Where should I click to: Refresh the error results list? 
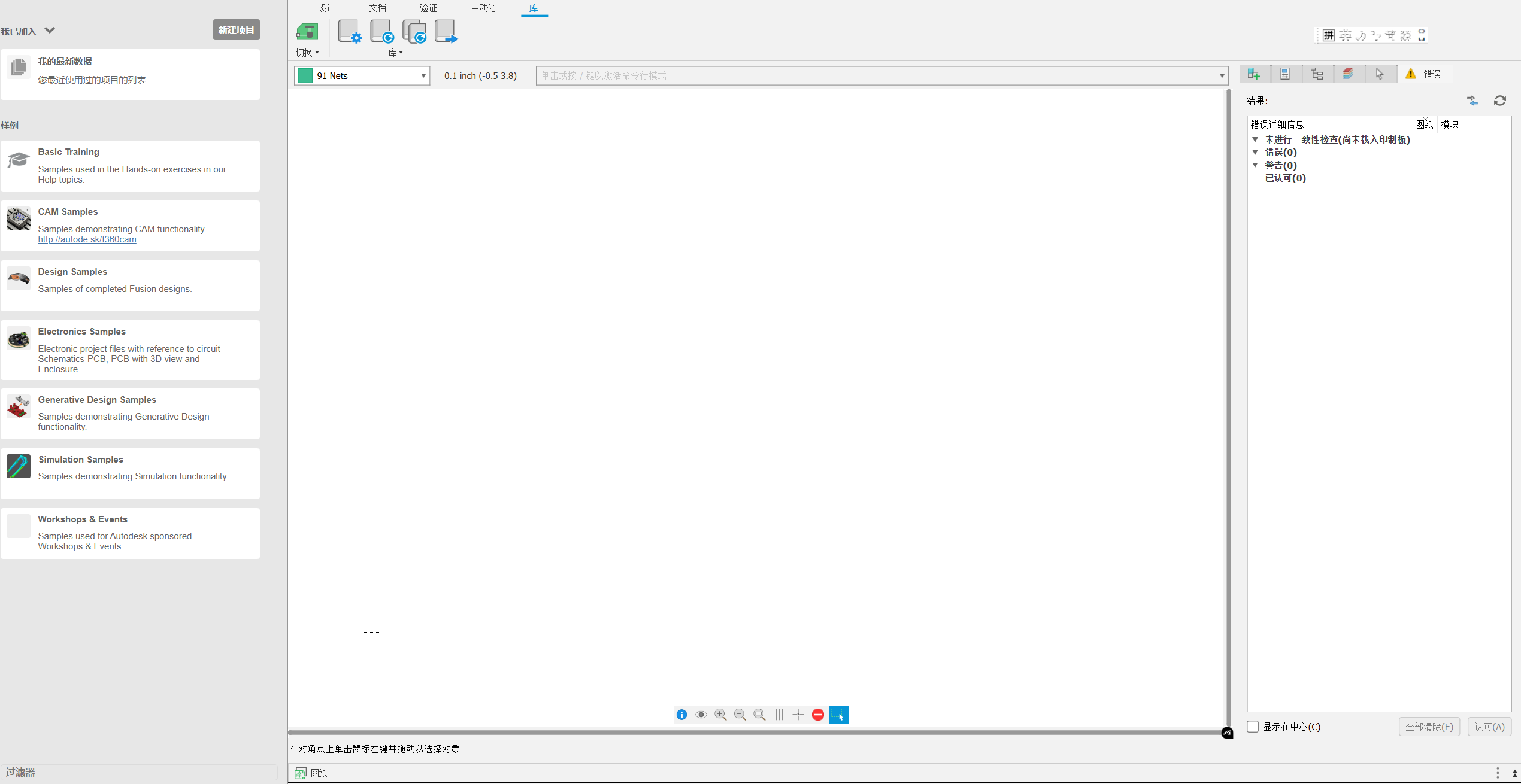(1500, 101)
